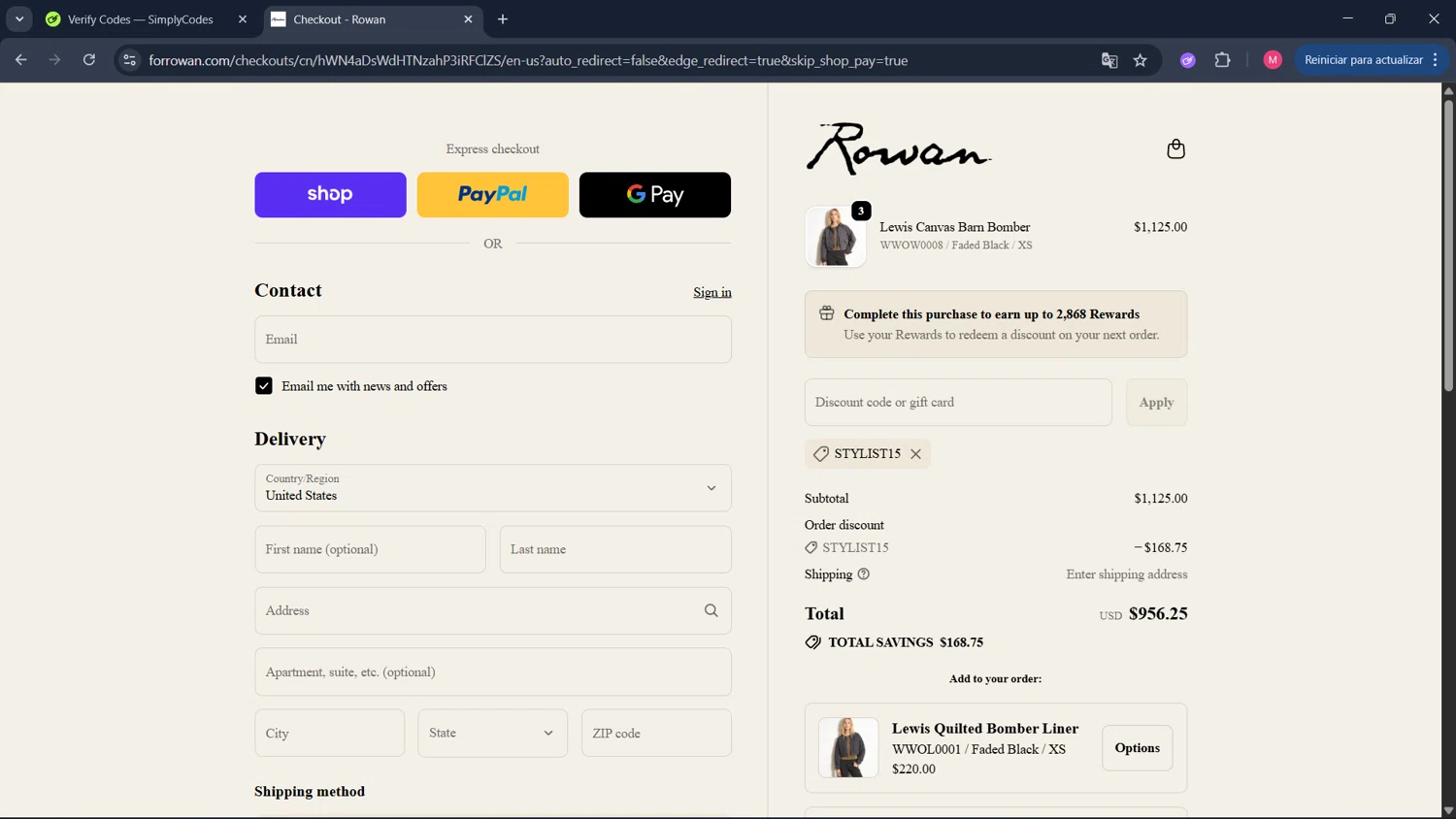Close the Checkout - Rowan tab
This screenshot has height=819, width=1456.
pos(468,19)
